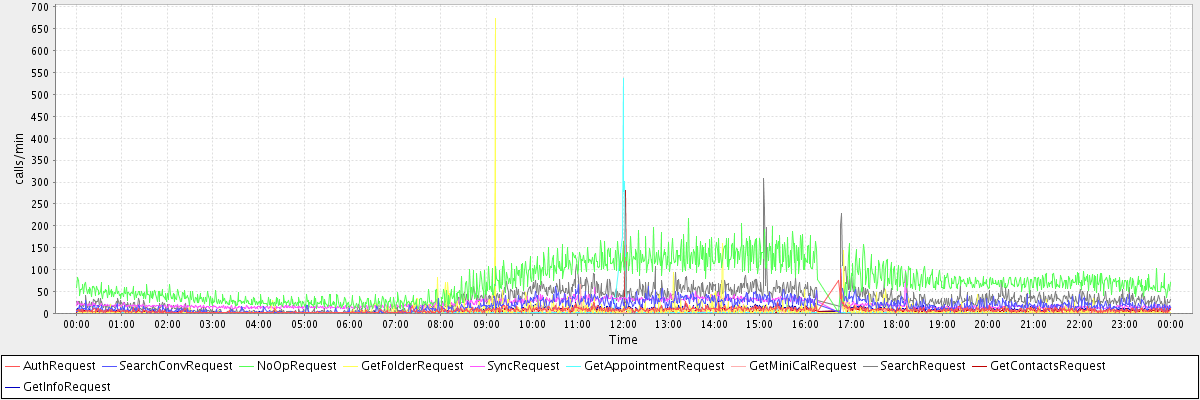The width and height of the screenshot is (1200, 400).
Task: Select SearchConvRequest in the chart legend
Action: point(175,366)
